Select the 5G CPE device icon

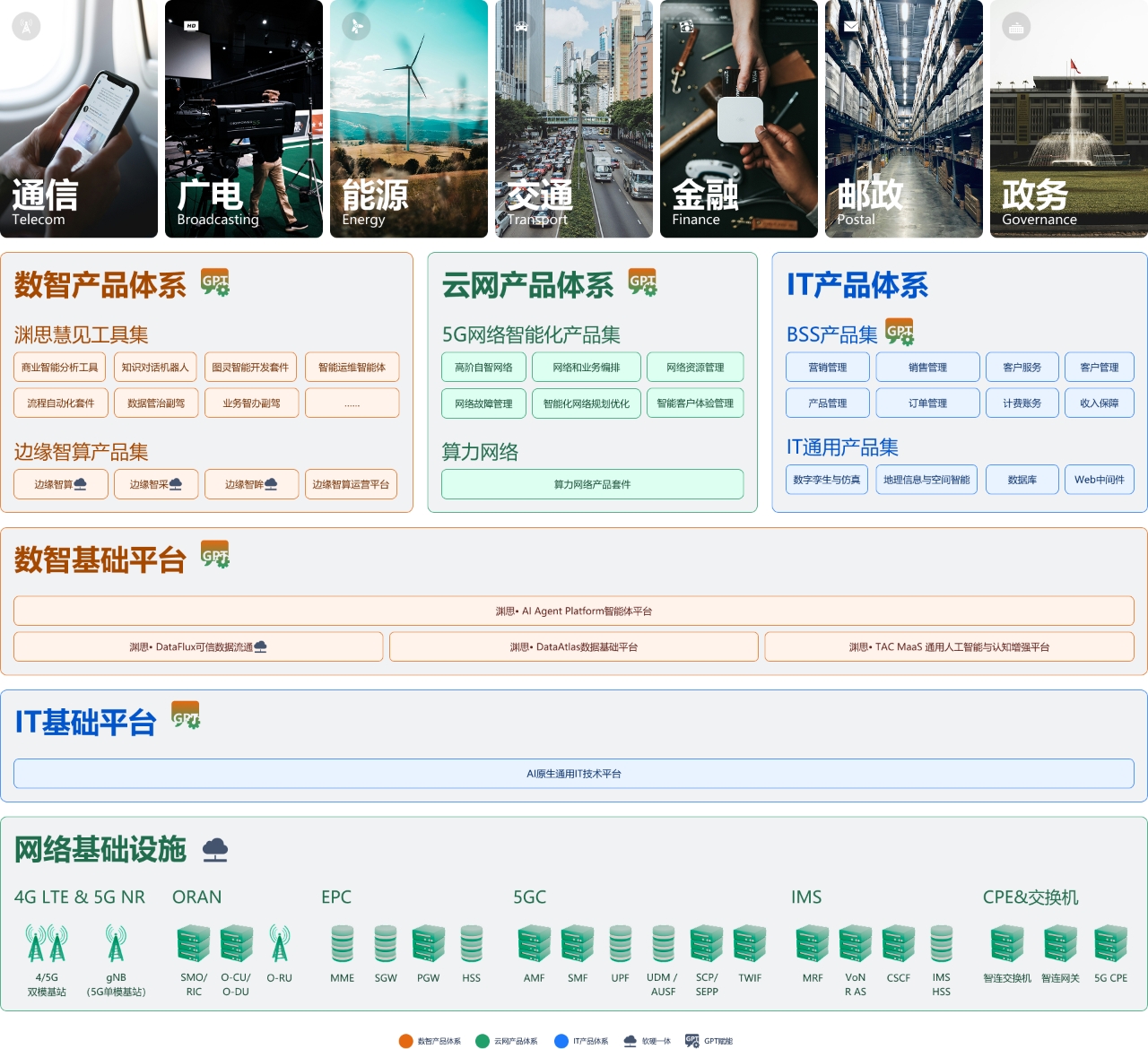point(1110,944)
